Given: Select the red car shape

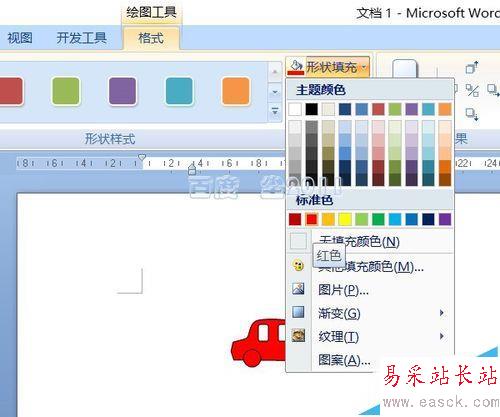Looking at the screenshot, I should (x=258, y=343).
